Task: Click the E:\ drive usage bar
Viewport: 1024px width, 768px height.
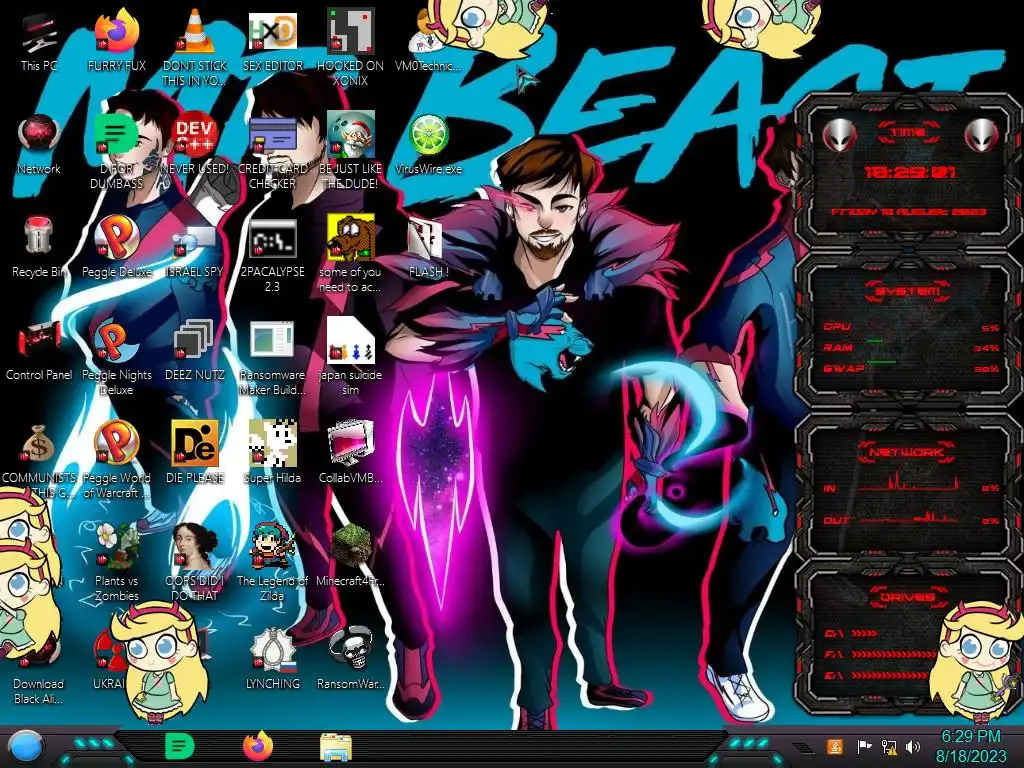Action: (x=889, y=675)
